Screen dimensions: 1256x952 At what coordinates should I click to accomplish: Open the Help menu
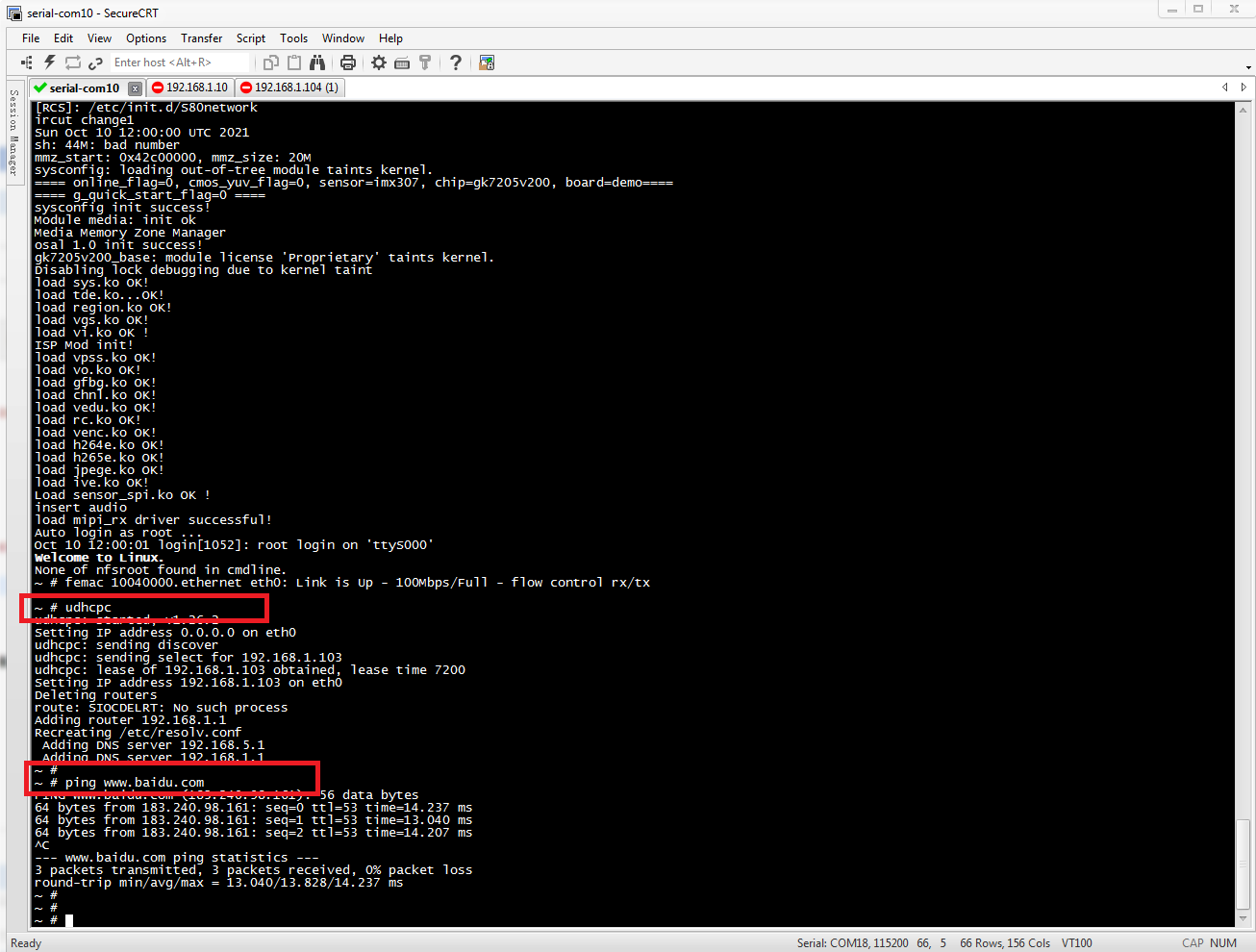pyautogui.click(x=390, y=38)
